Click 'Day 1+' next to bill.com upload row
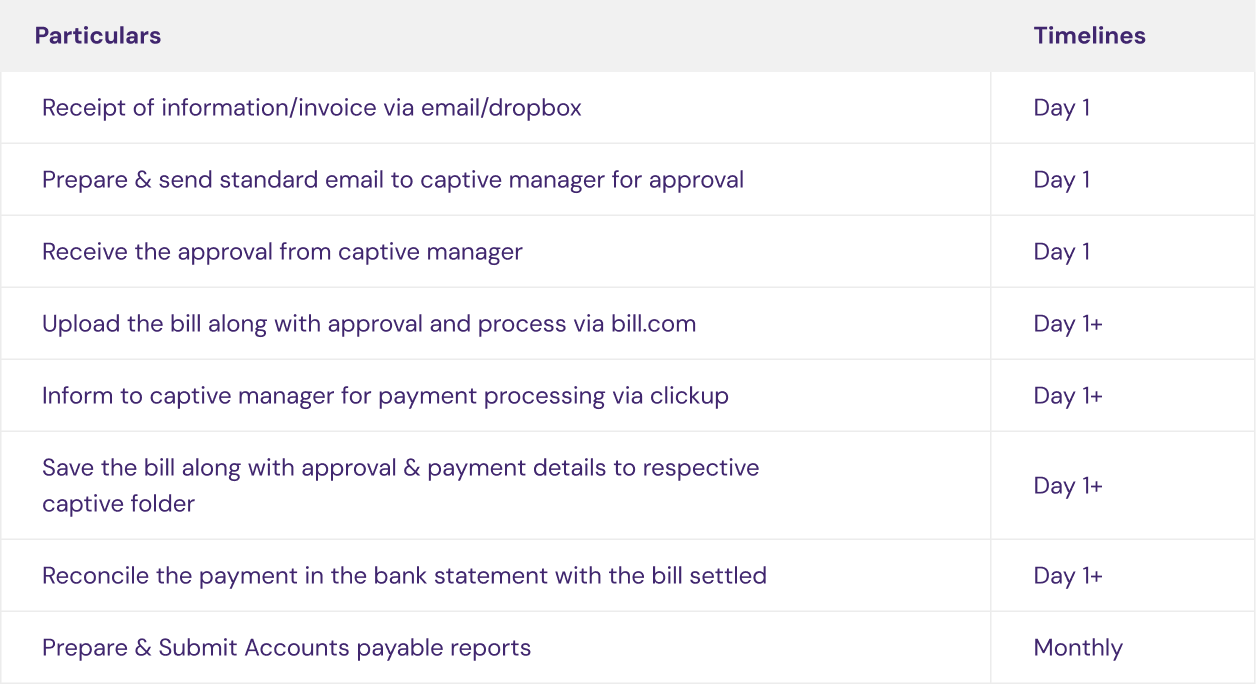Screen dimensions: 1256x684 click(1069, 323)
